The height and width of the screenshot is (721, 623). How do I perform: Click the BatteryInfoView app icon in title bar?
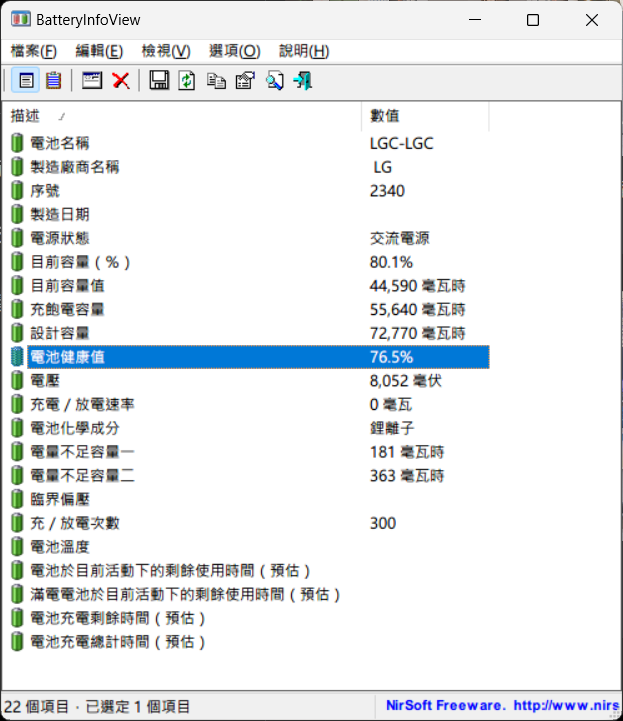21,20
